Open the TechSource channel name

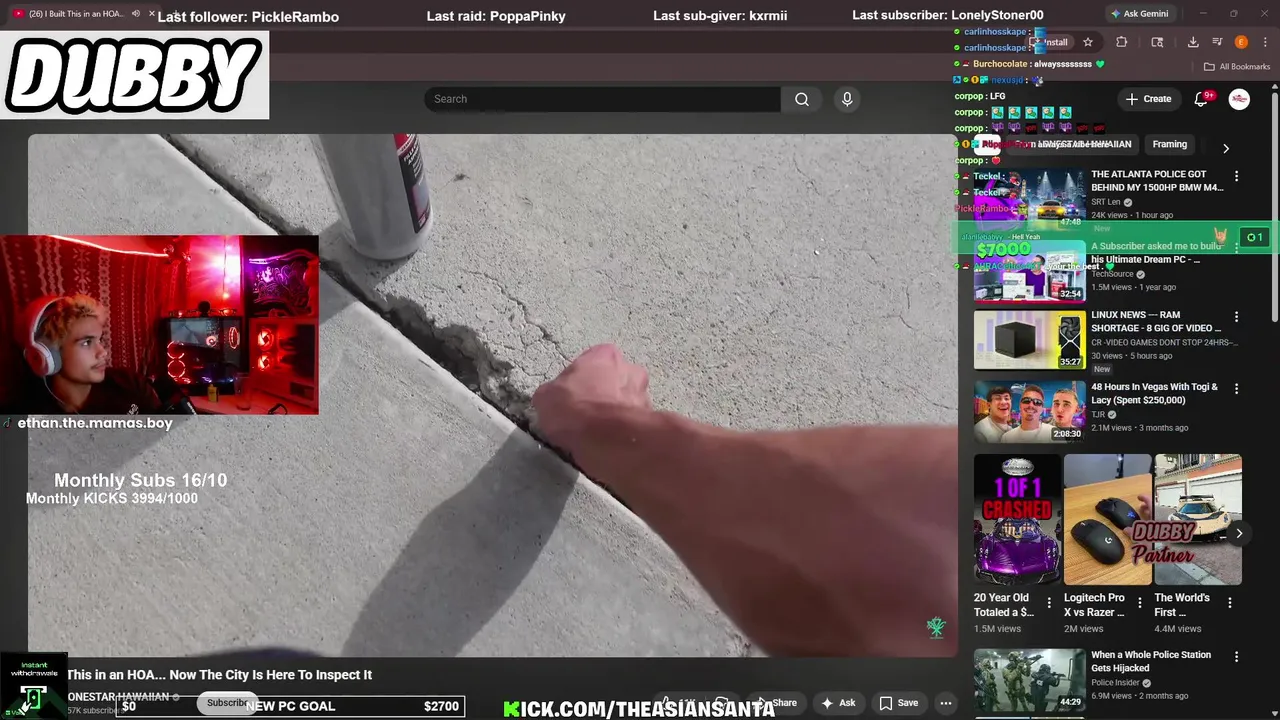[x=1112, y=274]
